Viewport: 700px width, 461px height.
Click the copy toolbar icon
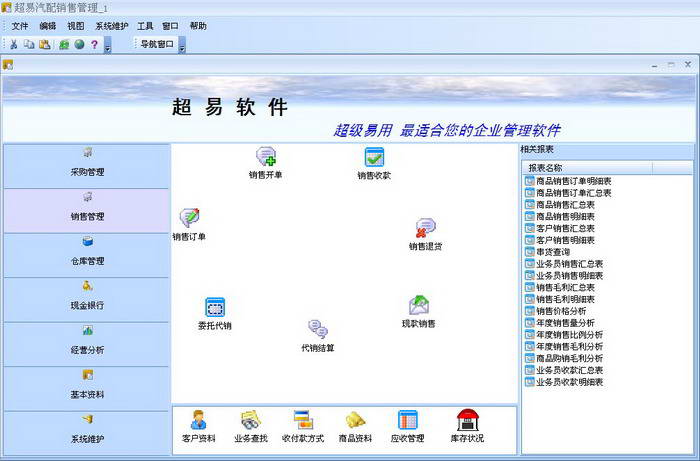[29, 44]
